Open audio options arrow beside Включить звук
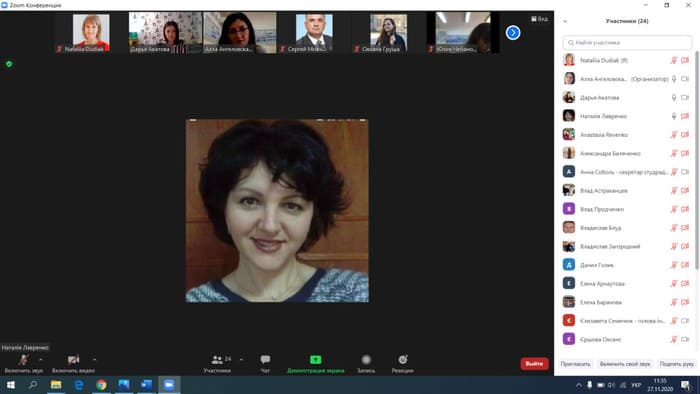 click(x=41, y=360)
